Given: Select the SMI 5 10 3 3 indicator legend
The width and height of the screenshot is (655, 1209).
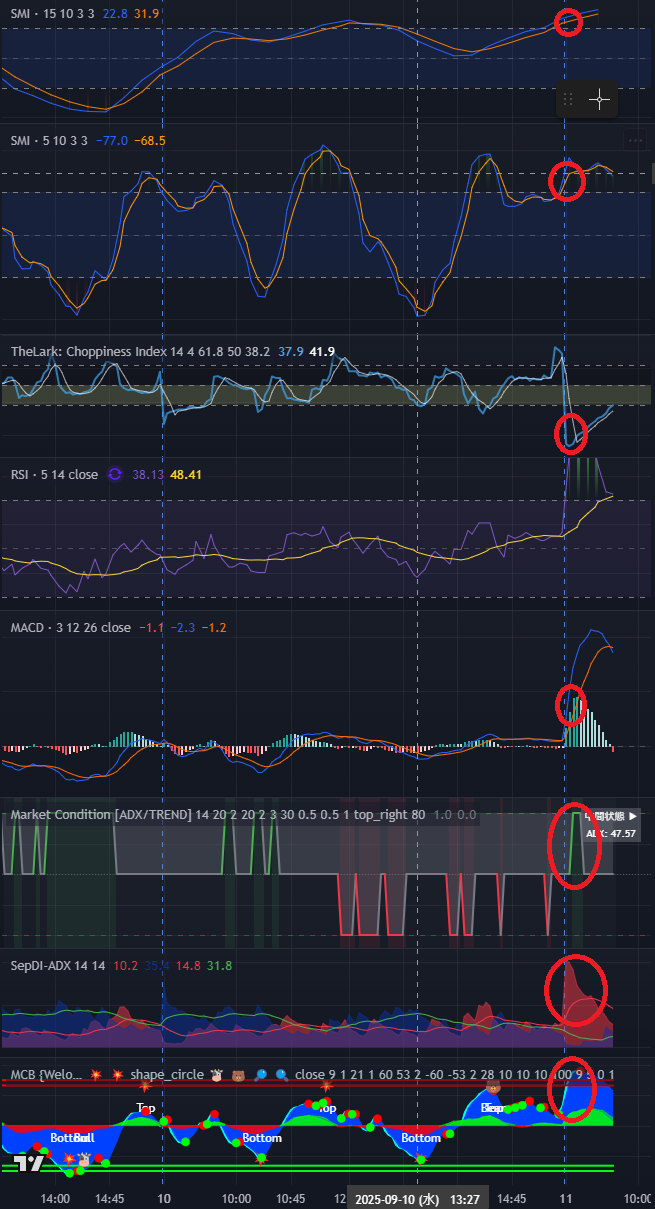Looking at the screenshot, I should coord(49,141).
